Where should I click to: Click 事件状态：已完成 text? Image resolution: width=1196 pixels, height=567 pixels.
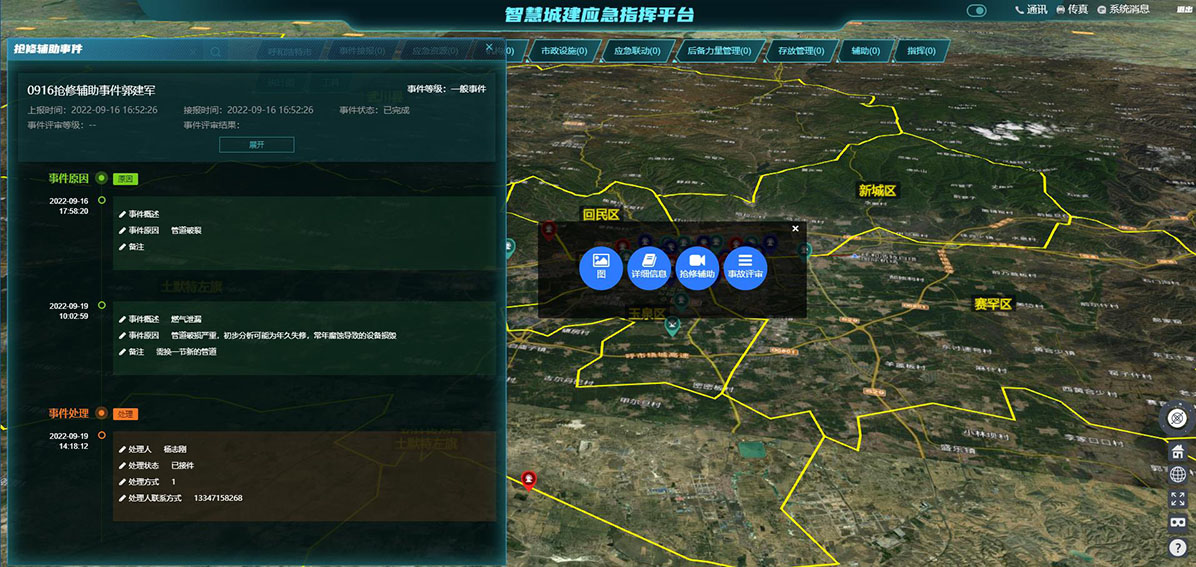tap(375, 110)
